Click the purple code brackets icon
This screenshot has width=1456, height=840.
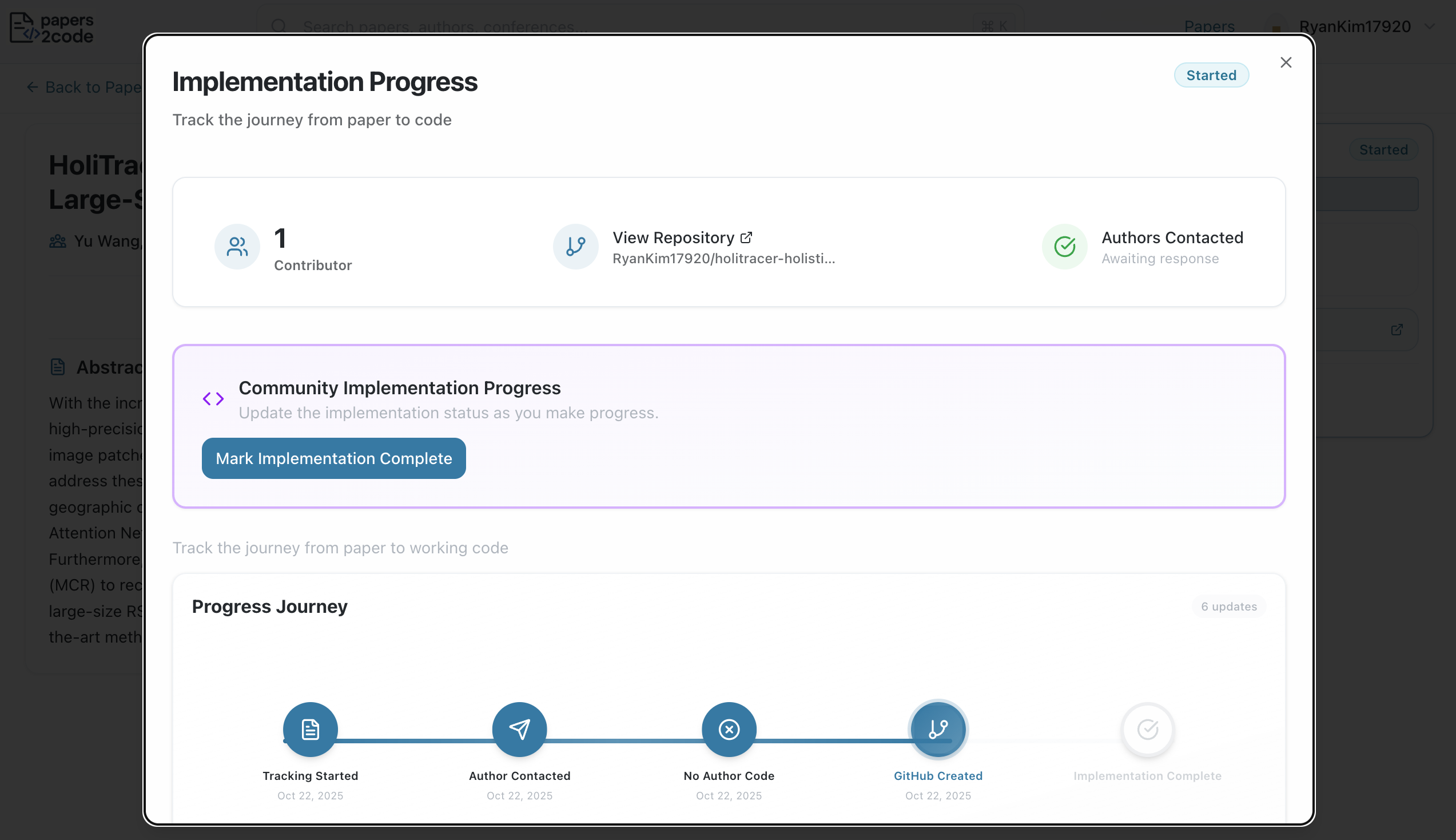point(213,399)
